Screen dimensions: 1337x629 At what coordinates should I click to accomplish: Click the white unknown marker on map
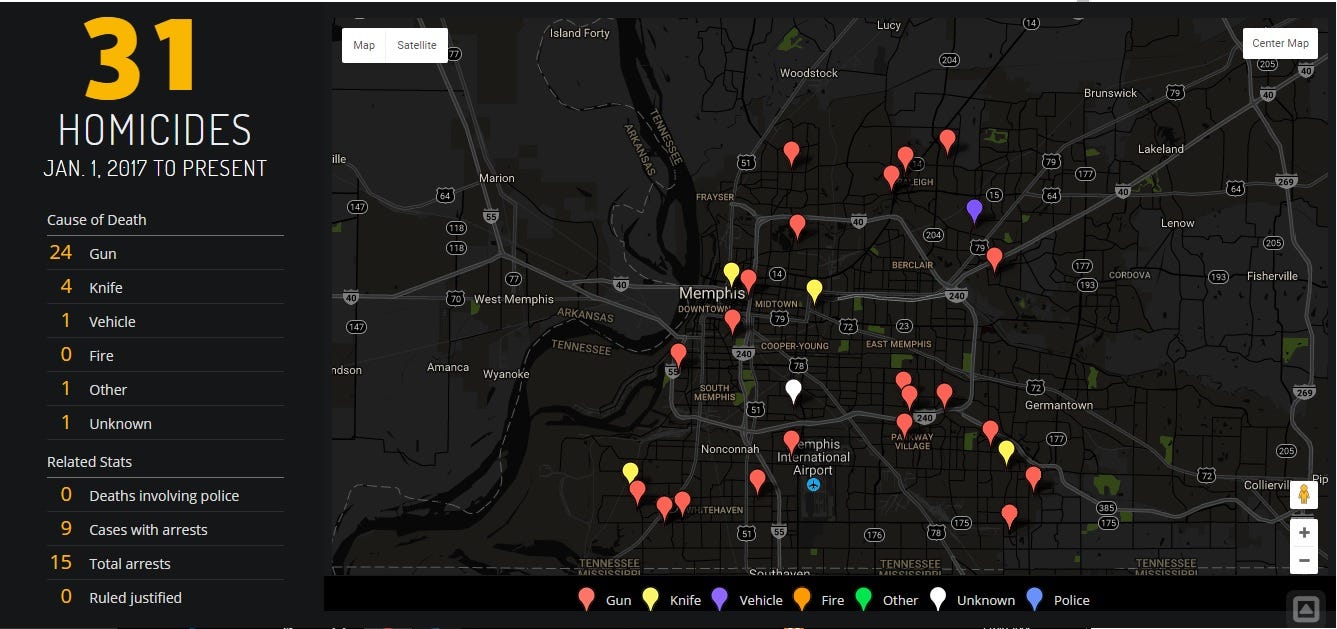(x=793, y=391)
